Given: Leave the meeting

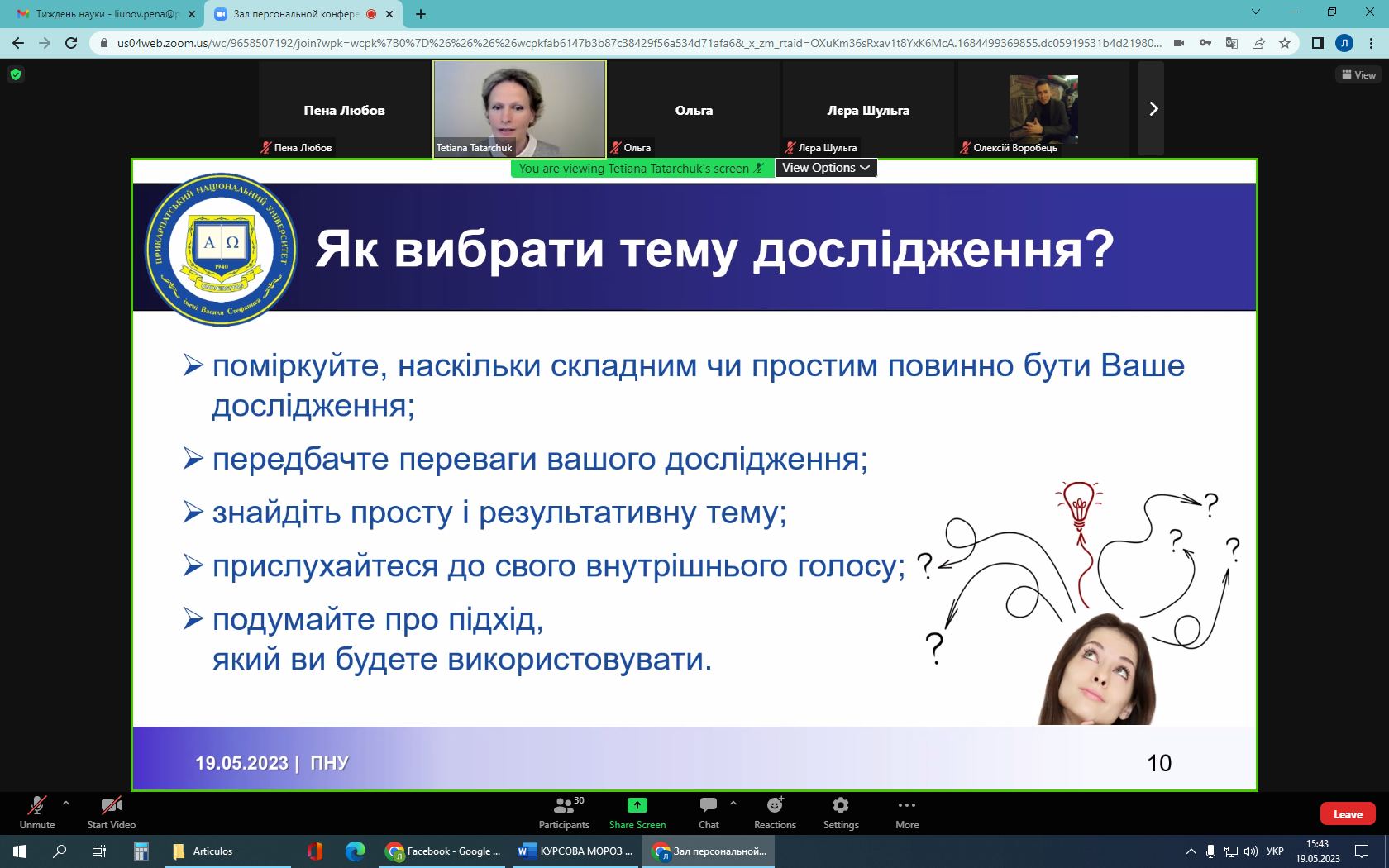Looking at the screenshot, I should [1348, 814].
